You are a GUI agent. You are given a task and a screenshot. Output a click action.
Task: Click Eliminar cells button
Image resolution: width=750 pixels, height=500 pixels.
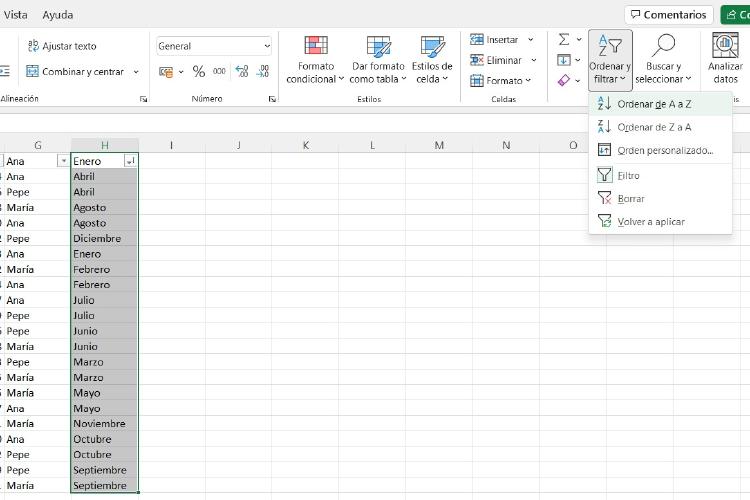point(496,60)
